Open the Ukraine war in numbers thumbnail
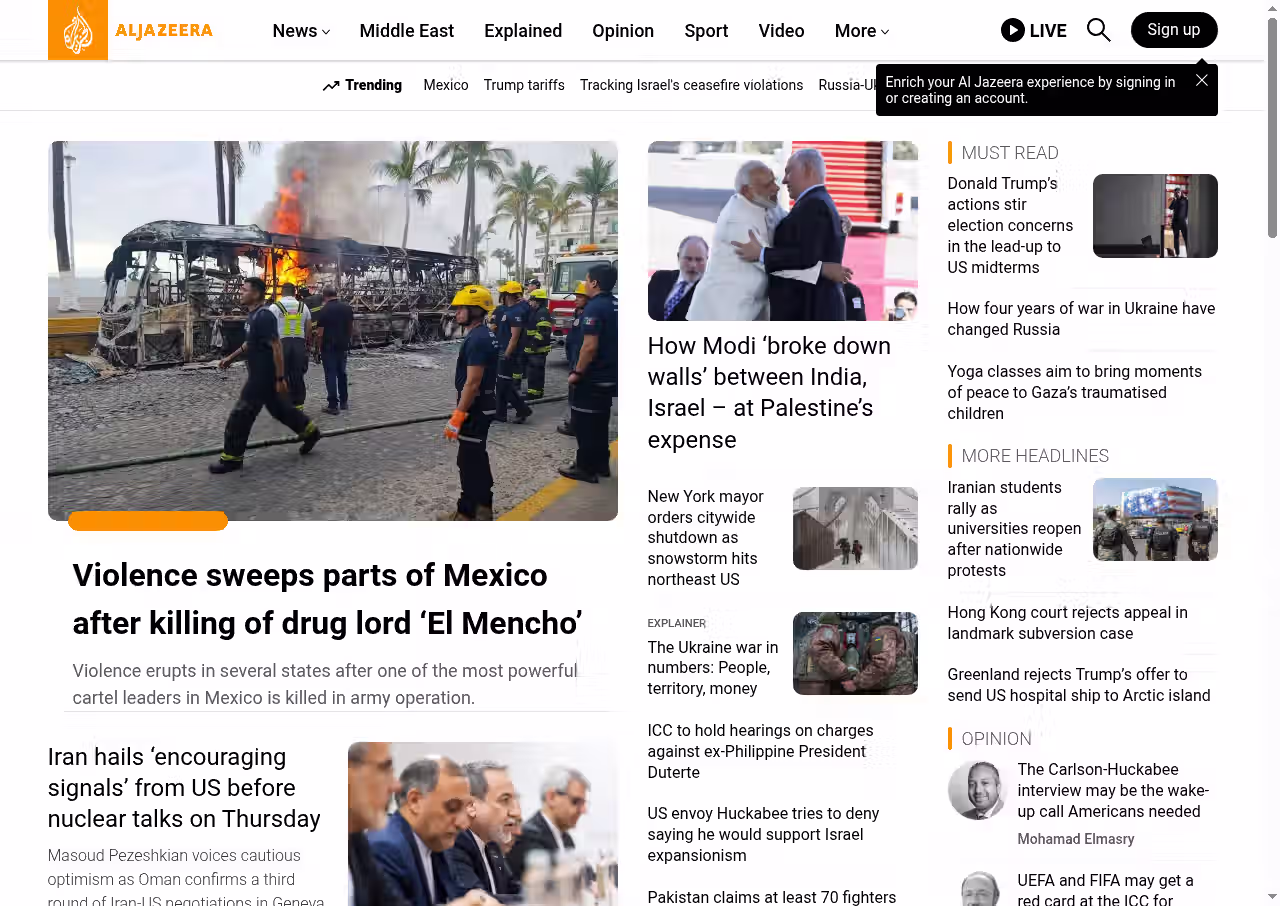Screen dimensions: 1280x906 click(x=854, y=653)
